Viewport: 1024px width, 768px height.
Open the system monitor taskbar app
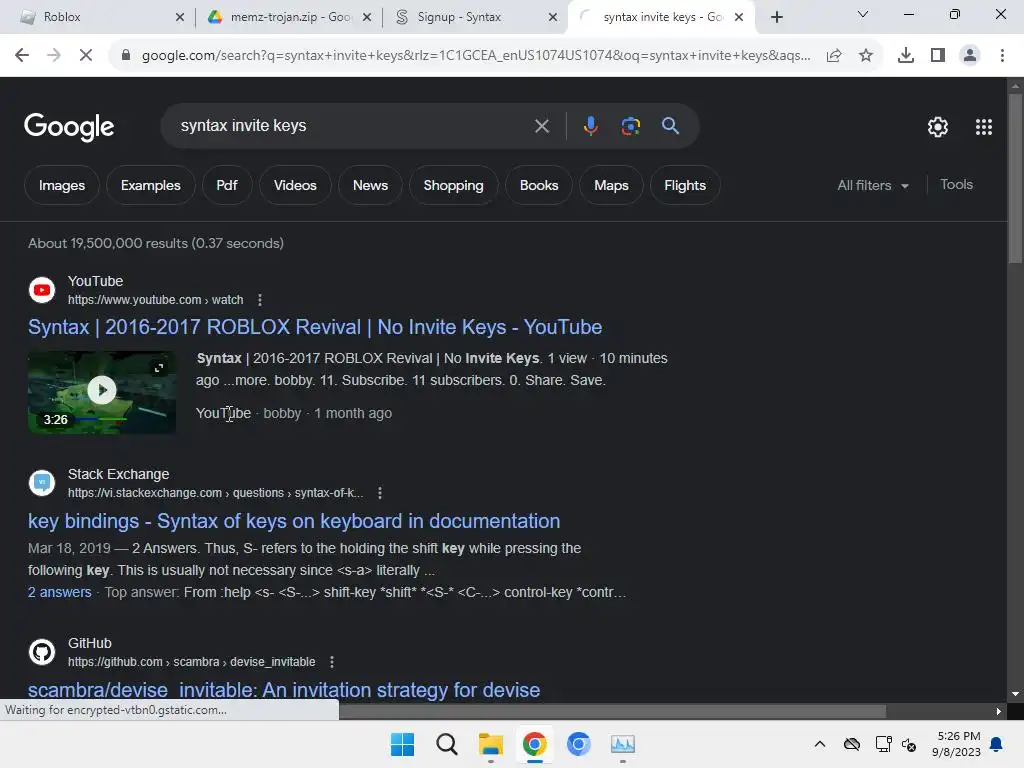pos(622,744)
